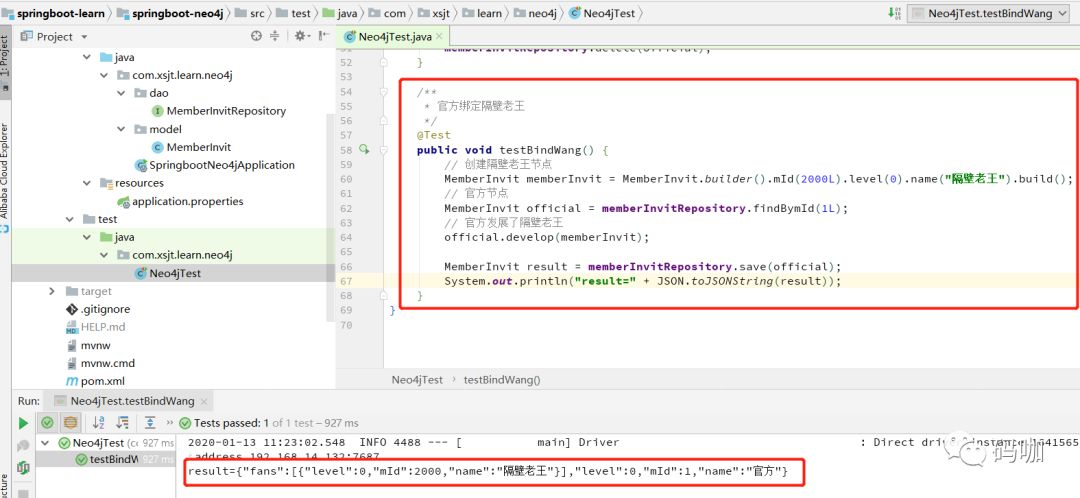Image resolution: width=1080 pixels, height=498 pixels.
Task: Expand the target folder
Action: tap(52, 291)
